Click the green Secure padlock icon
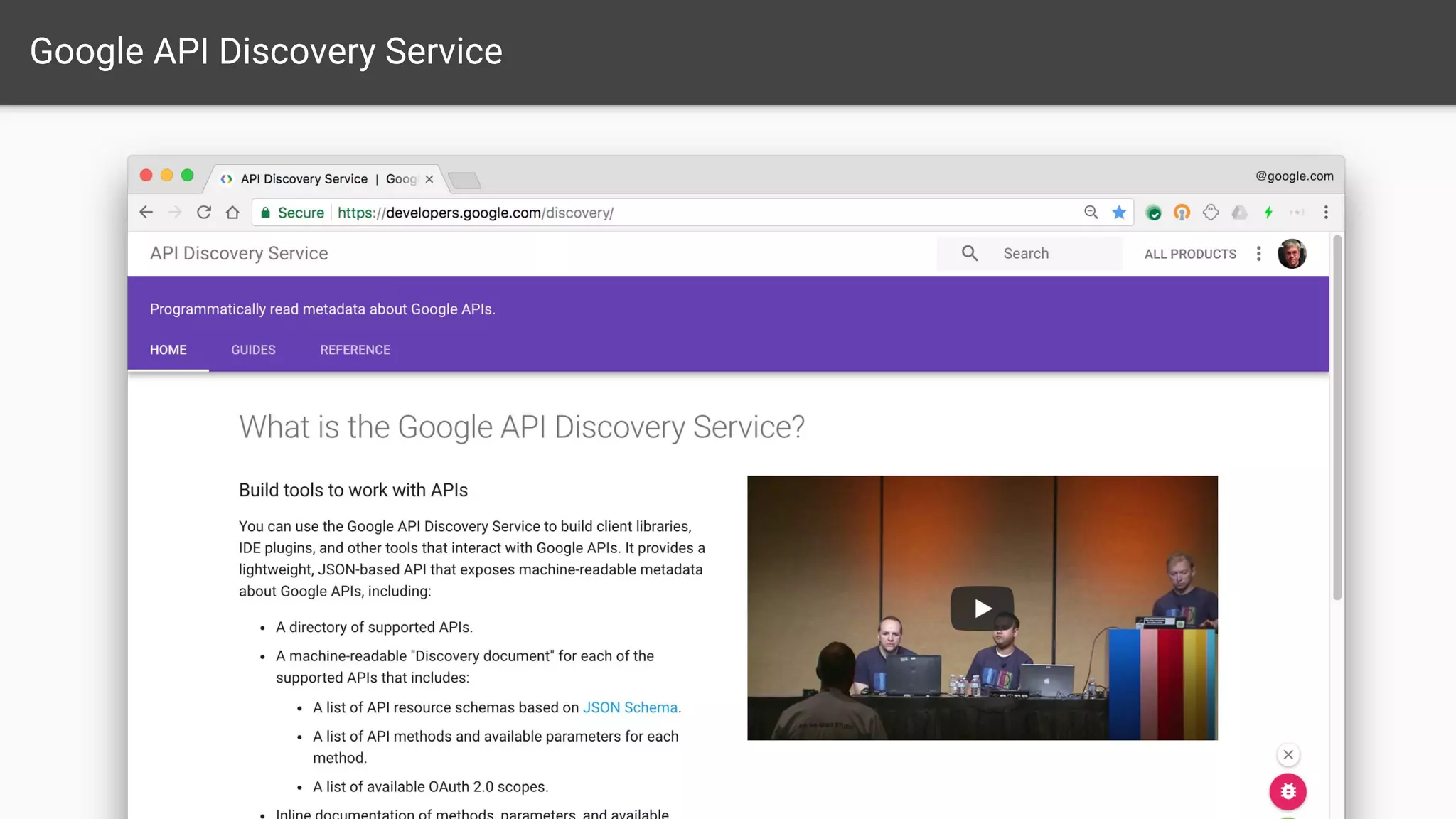The image size is (1456, 819). (x=265, y=213)
